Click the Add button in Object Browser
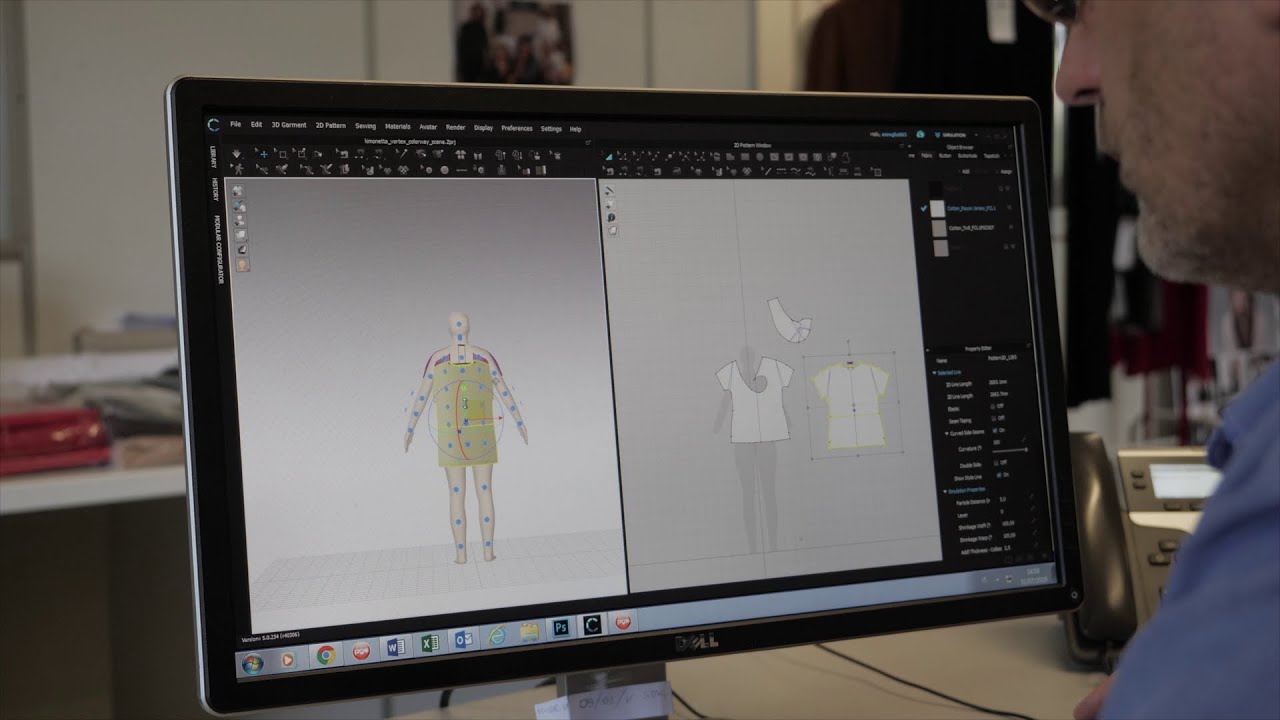This screenshot has height=720, width=1280. tap(964, 171)
